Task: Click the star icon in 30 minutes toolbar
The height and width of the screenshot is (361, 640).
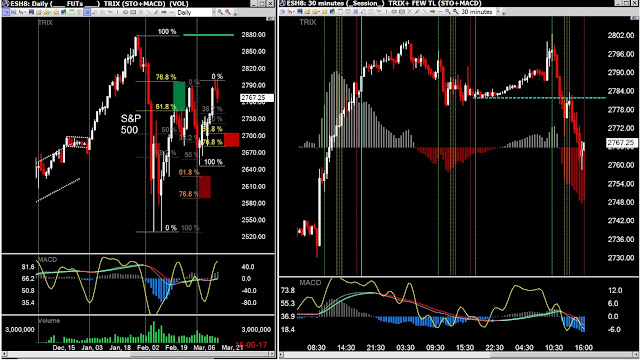Action: [x=325, y=11]
